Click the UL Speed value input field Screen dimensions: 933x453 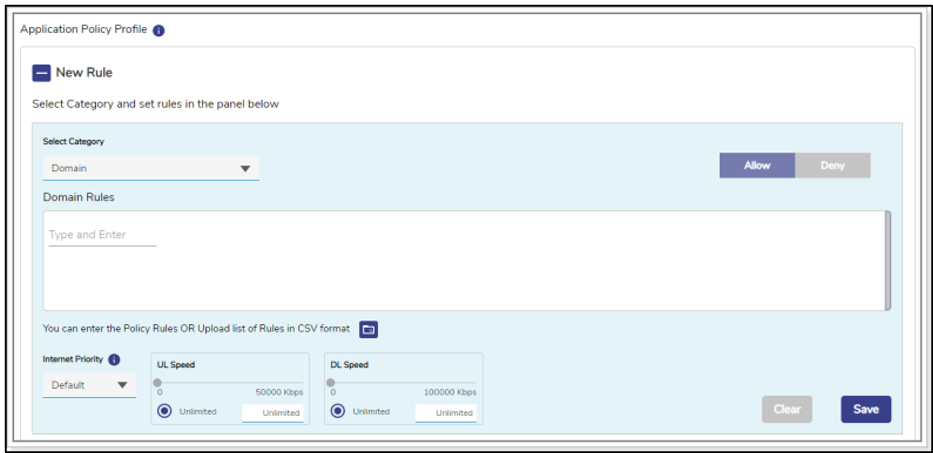click(272, 412)
